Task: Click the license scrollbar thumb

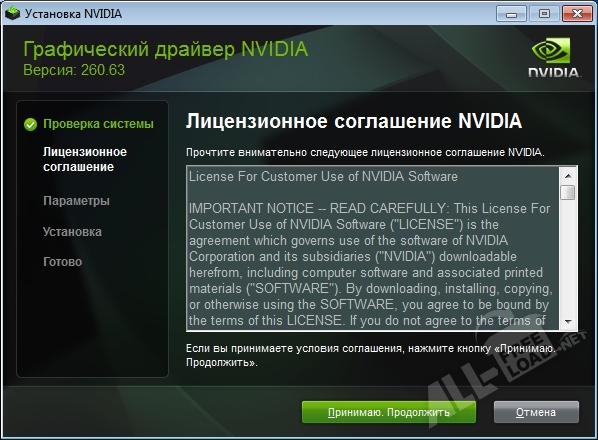Action: coord(568,192)
